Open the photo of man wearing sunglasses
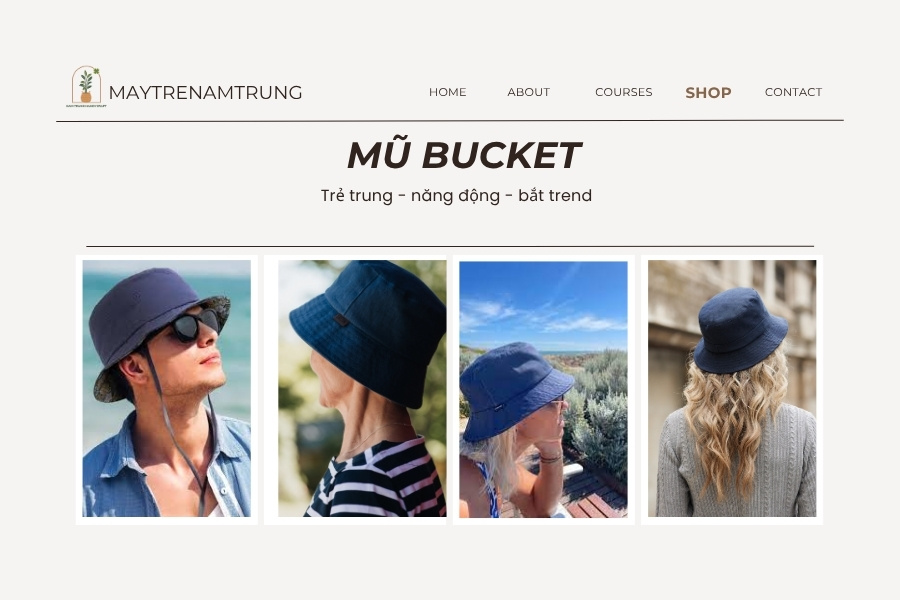The height and width of the screenshot is (600, 900). pyautogui.click(x=166, y=389)
